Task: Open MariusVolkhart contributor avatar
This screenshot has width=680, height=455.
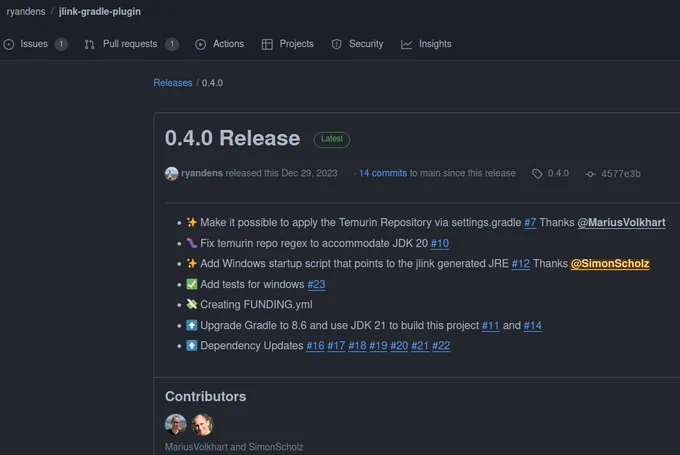Action: [176, 424]
